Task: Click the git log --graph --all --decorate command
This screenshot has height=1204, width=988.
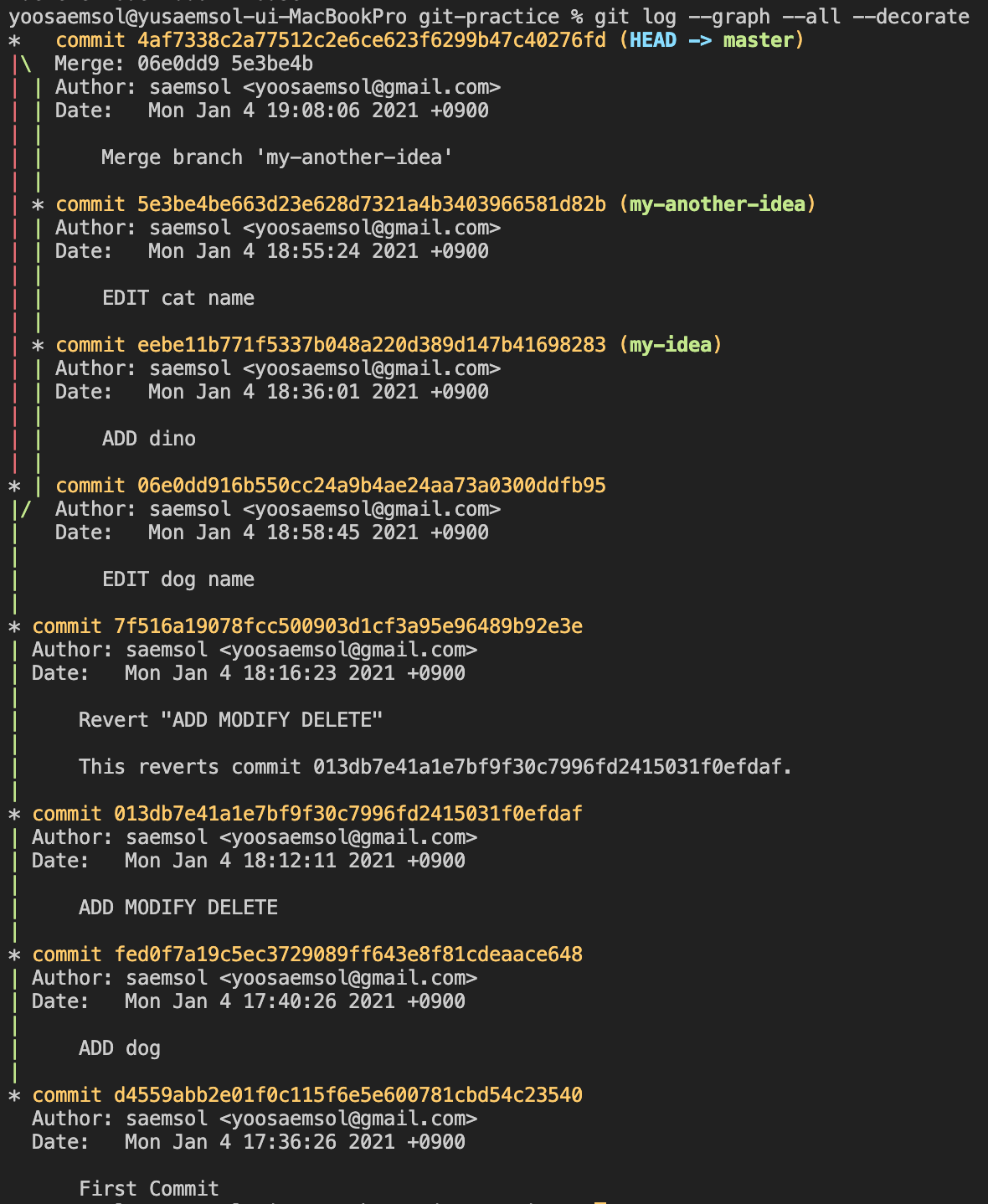Action: [781, 17]
